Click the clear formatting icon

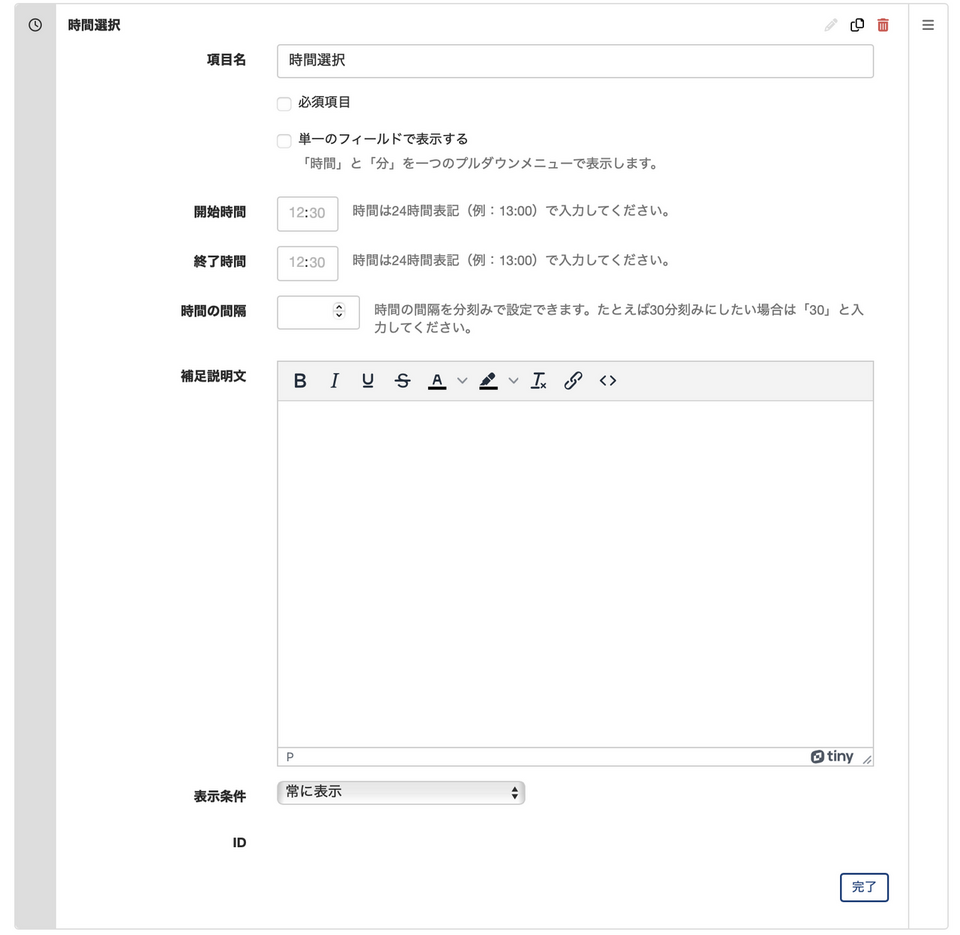tap(539, 381)
